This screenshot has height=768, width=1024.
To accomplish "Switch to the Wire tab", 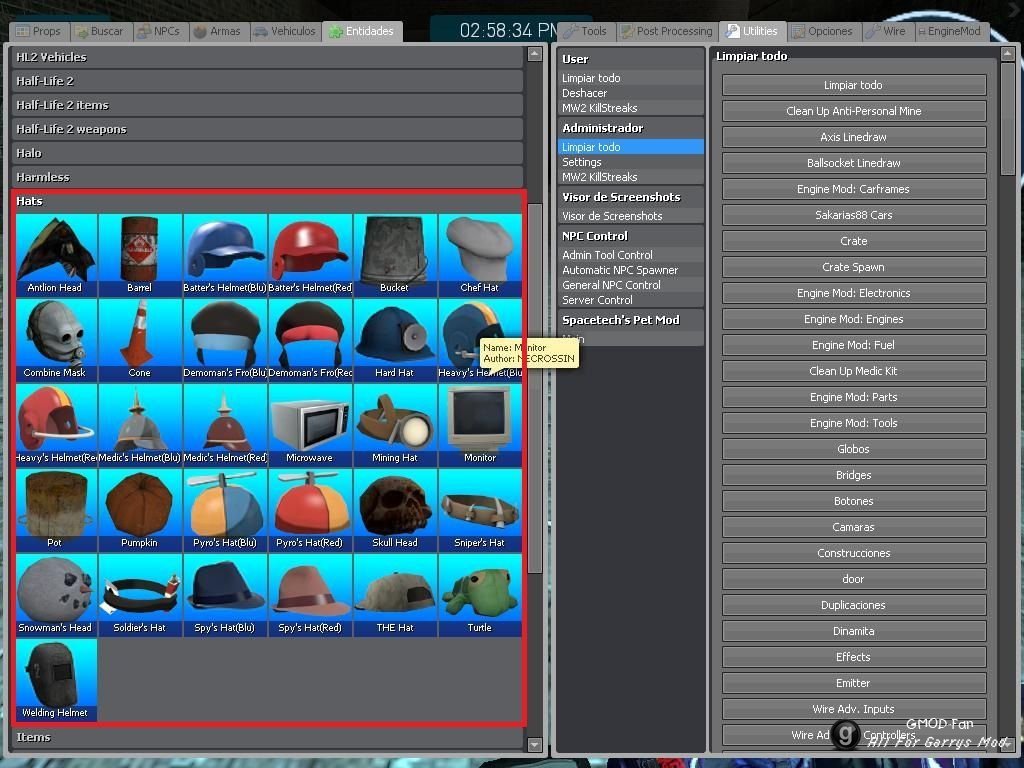I will (x=886, y=31).
